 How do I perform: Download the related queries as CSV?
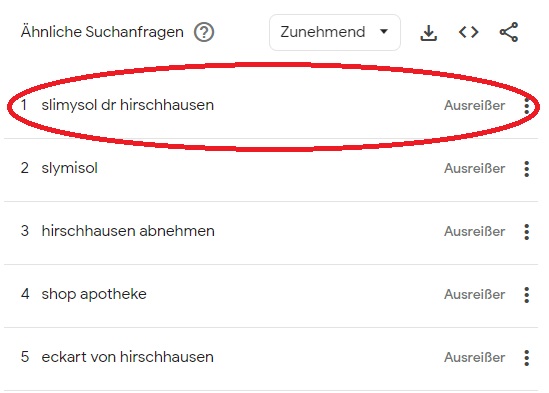(429, 33)
